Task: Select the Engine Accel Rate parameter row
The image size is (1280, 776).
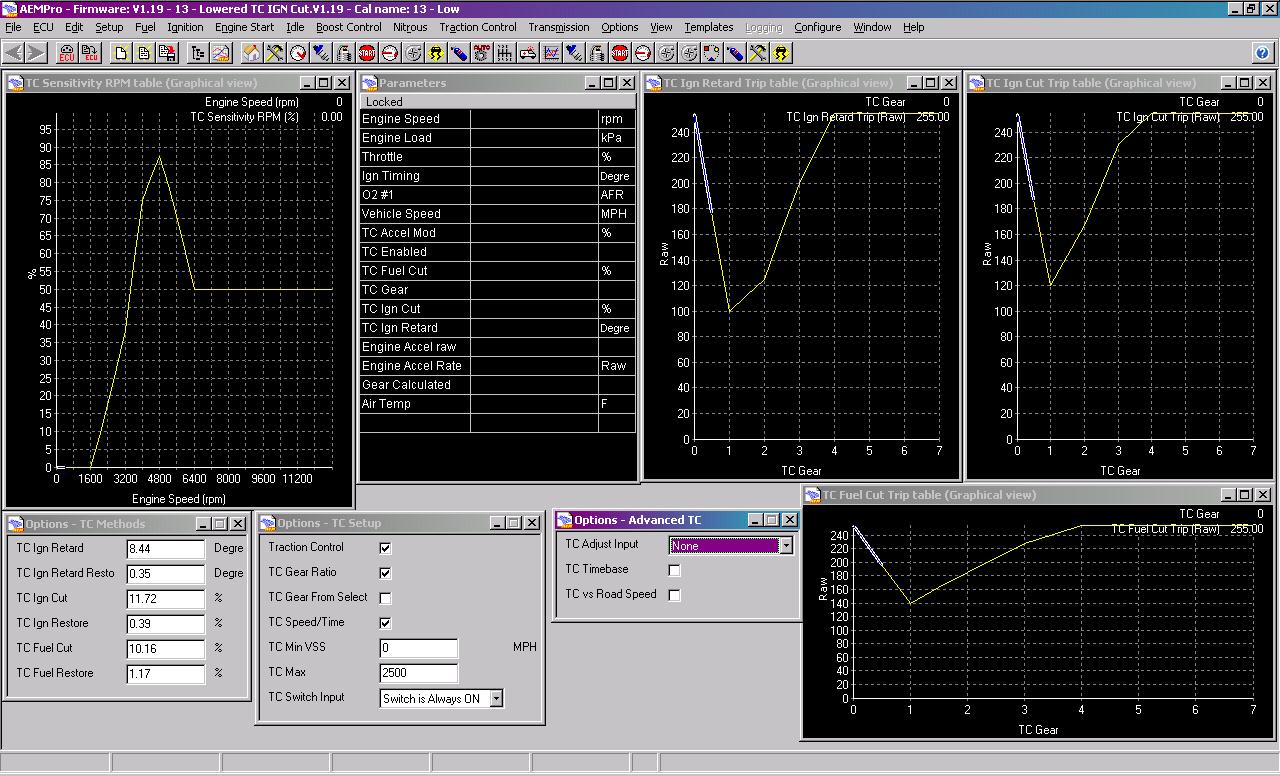Action: click(498, 366)
